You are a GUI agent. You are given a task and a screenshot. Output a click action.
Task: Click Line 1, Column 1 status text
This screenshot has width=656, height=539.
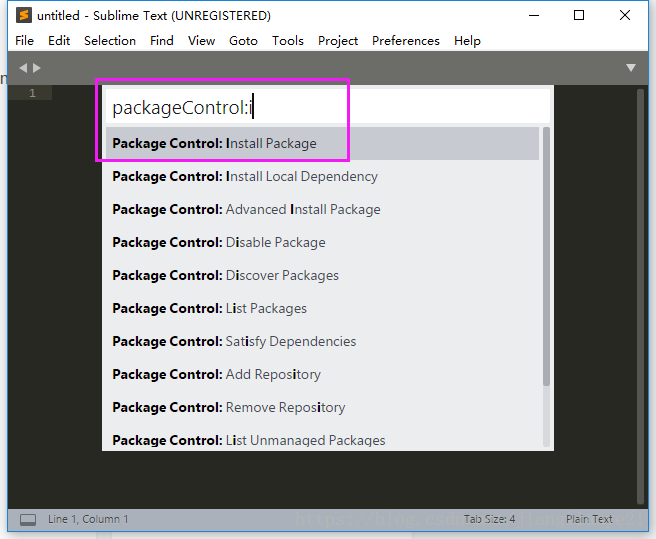[88, 519]
